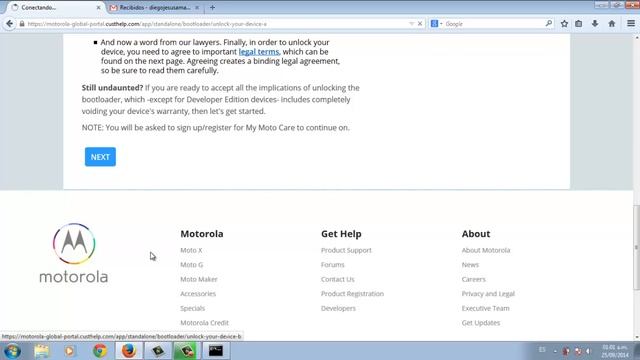
Task: Open the Moto Maker link
Action: tap(199, 279)
